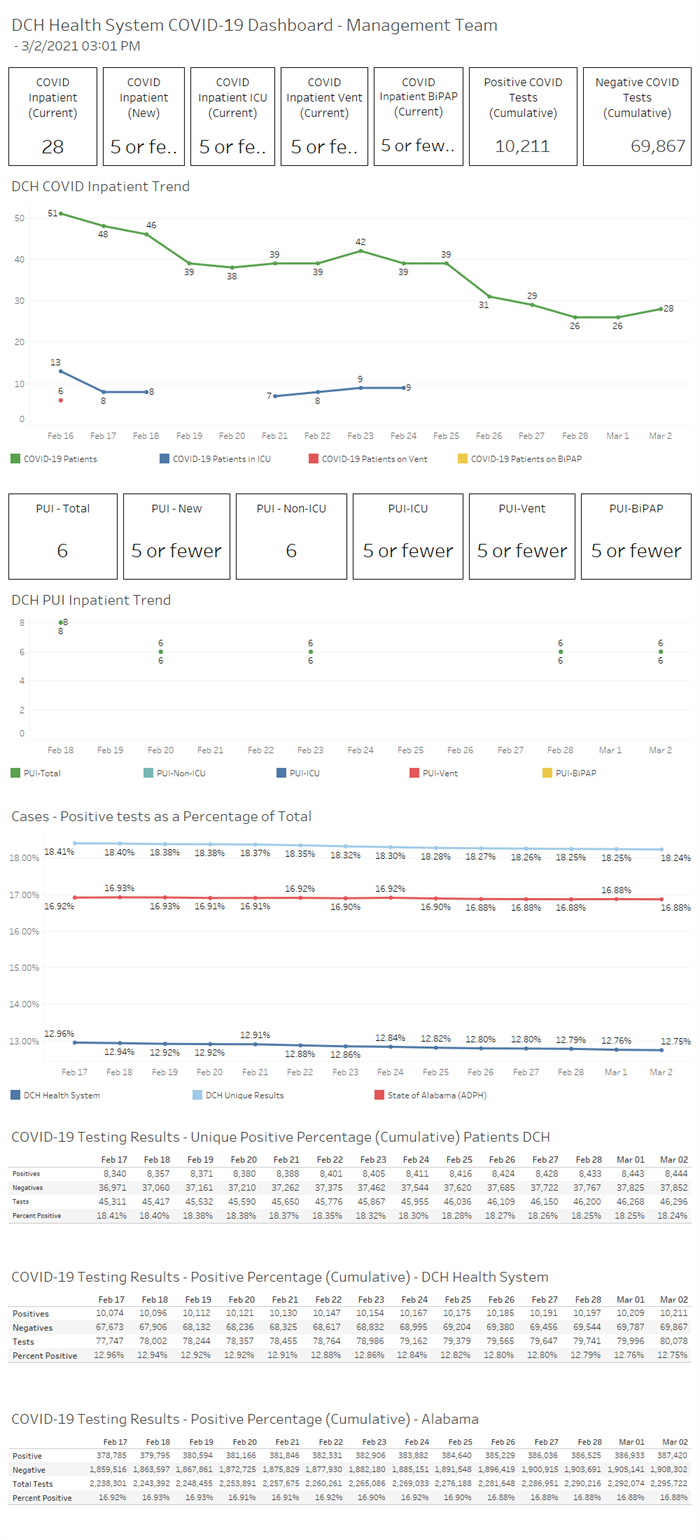700x1540 pixels.
Task: Select the PUI - Total card
Action: point(63,535)
